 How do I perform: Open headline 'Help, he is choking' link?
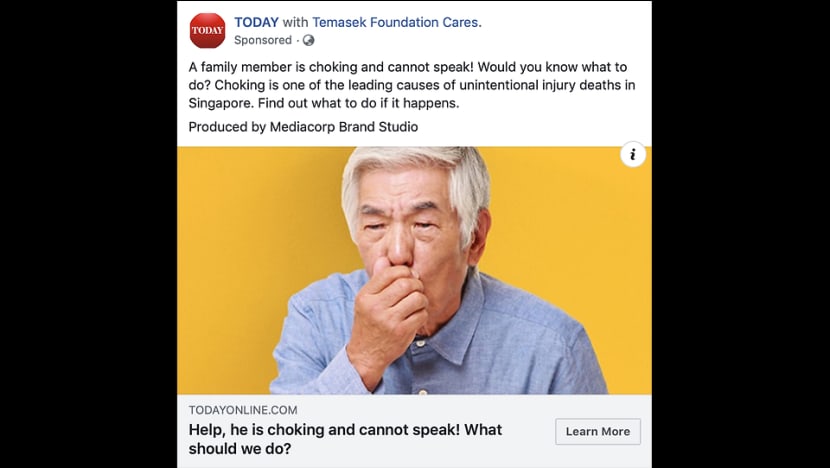click(x=345, y=439)
